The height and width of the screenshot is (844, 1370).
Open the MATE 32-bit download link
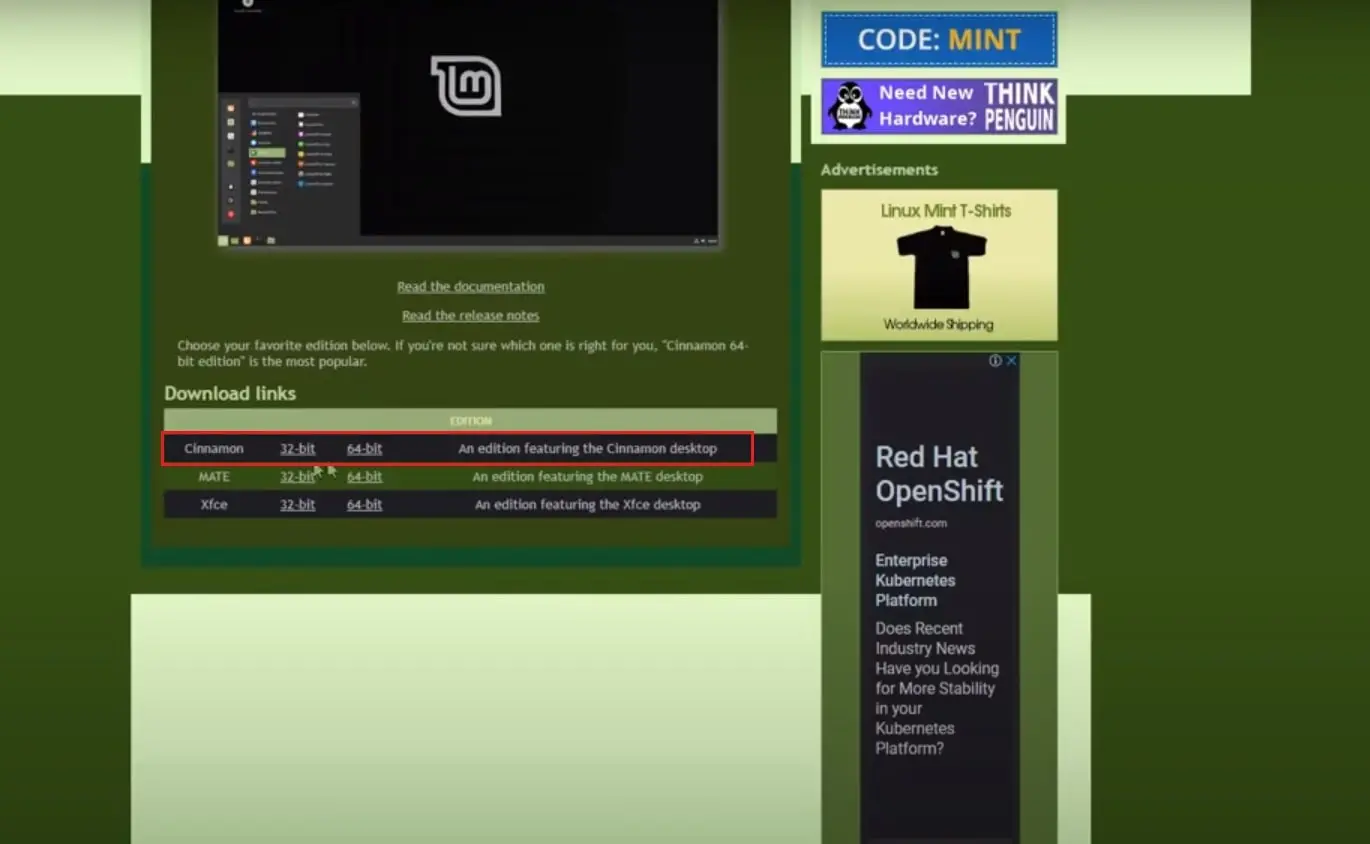[x=297, y=477]
